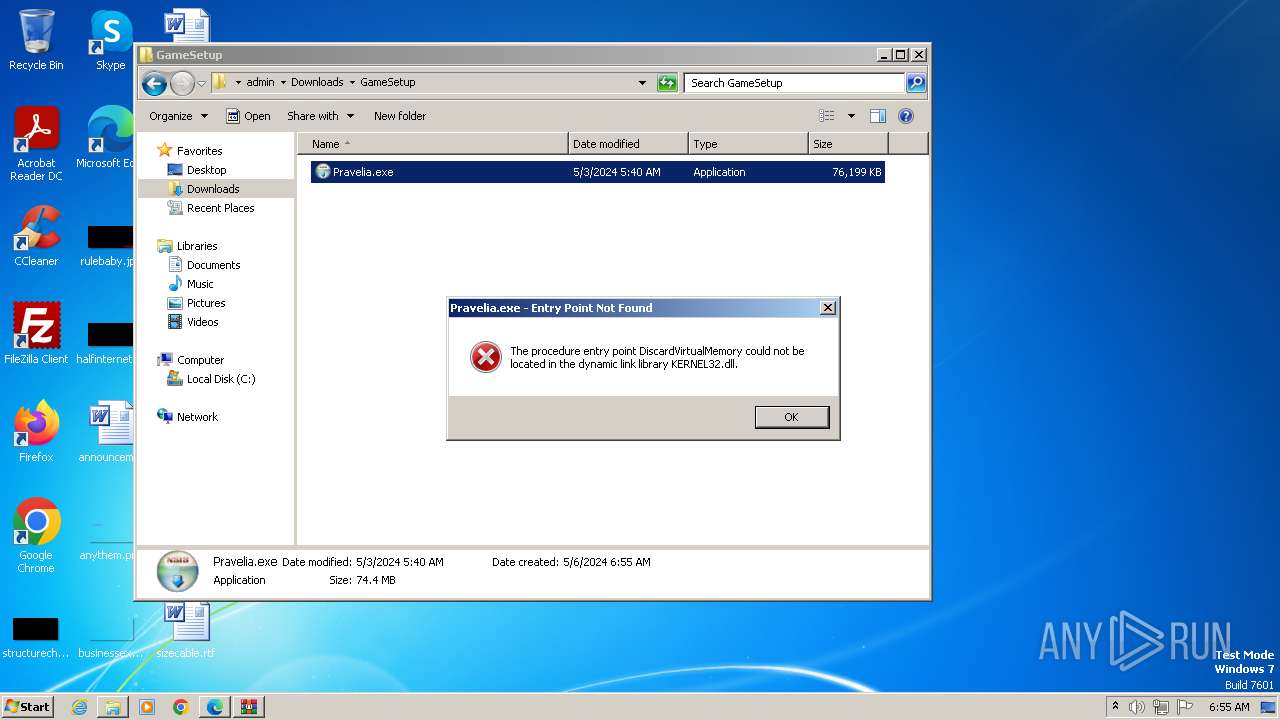Click the red error icon in dialog
The image size is (1280, 720).
click(x=486, y=357)
